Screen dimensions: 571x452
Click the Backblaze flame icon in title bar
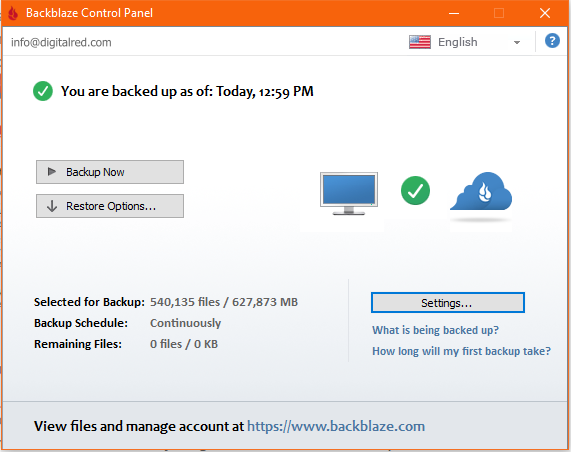13,13
